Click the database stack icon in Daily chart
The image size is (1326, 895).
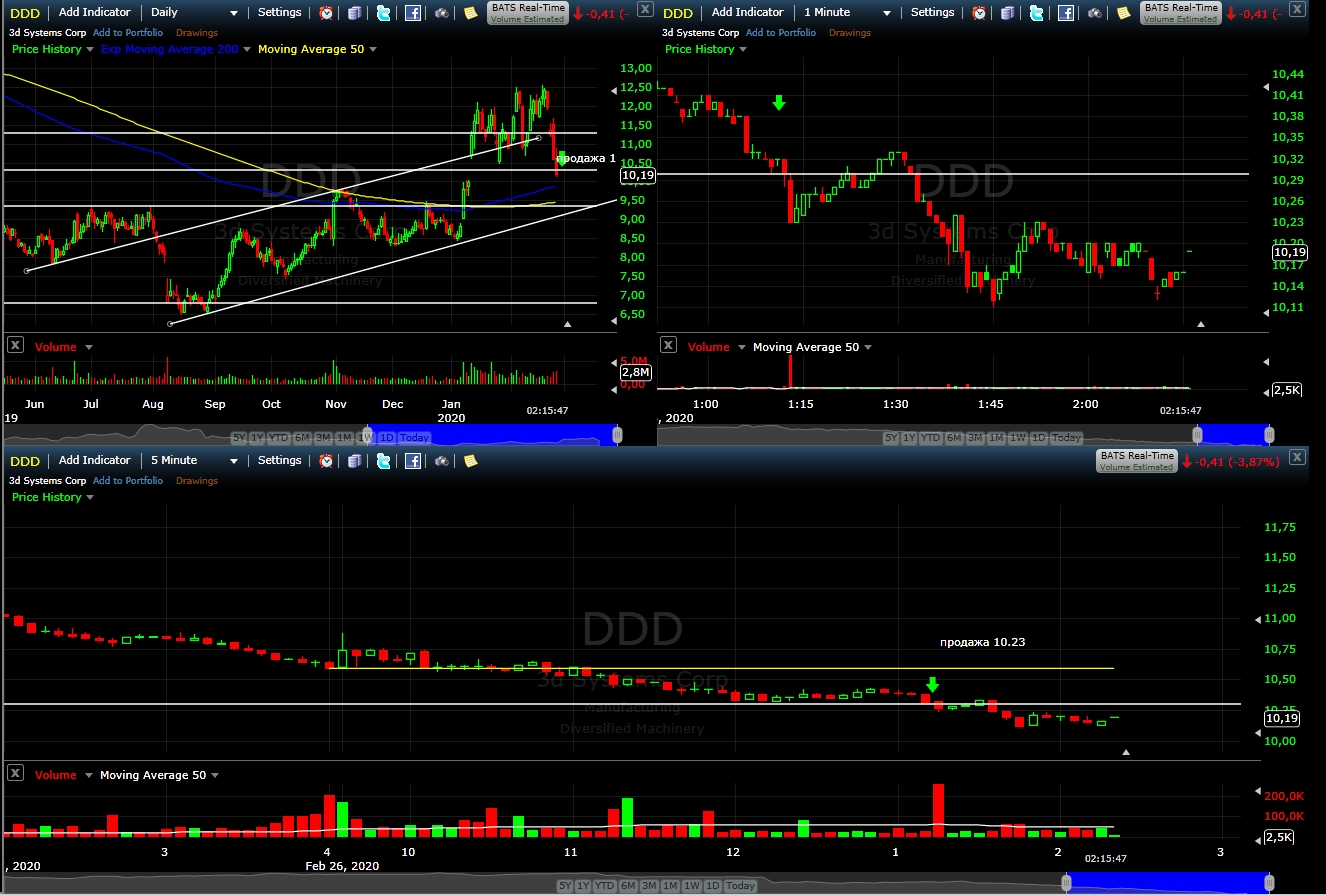point(355,13)
